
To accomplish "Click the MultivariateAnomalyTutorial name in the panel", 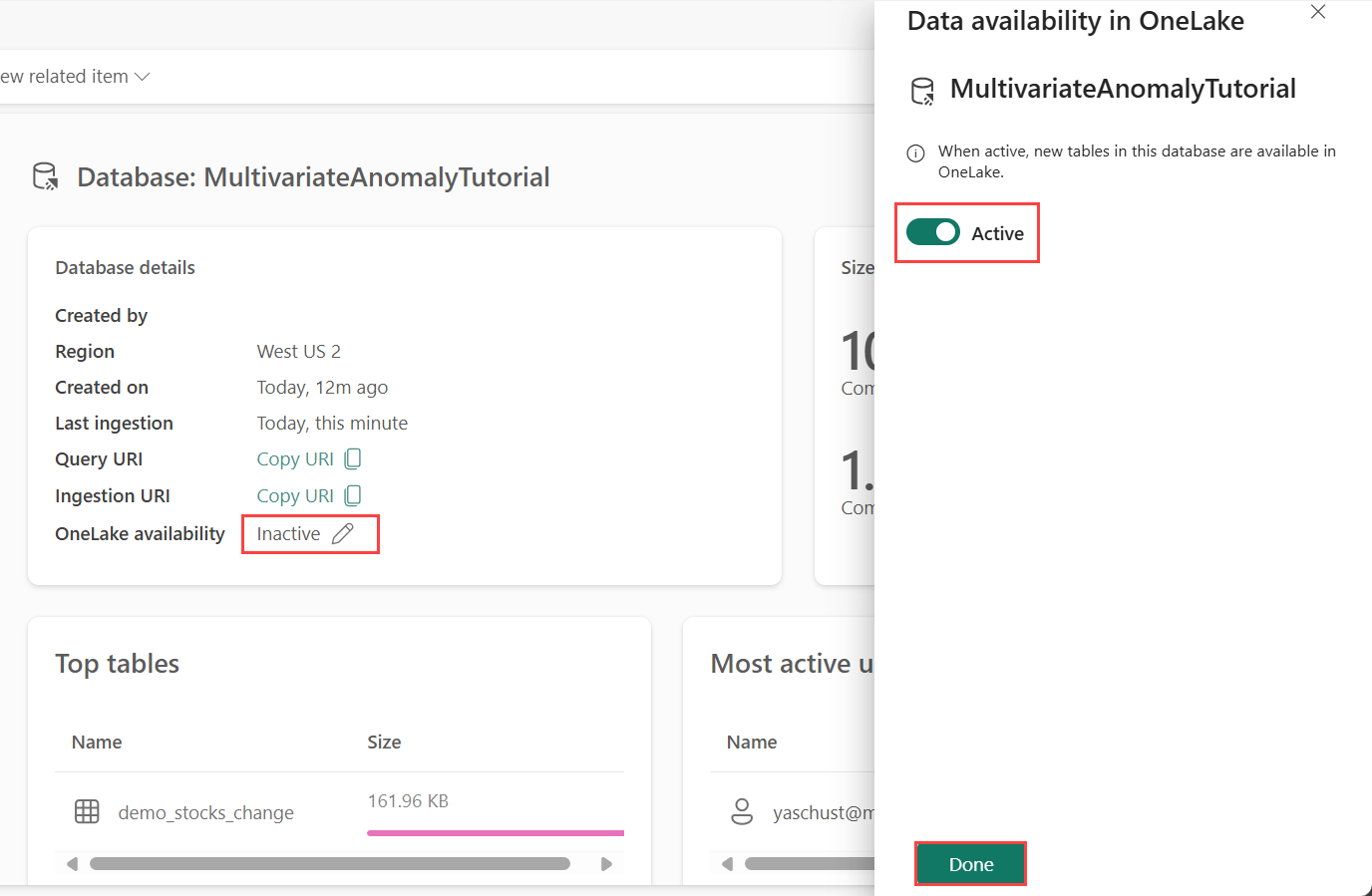I will point(1123,89).
